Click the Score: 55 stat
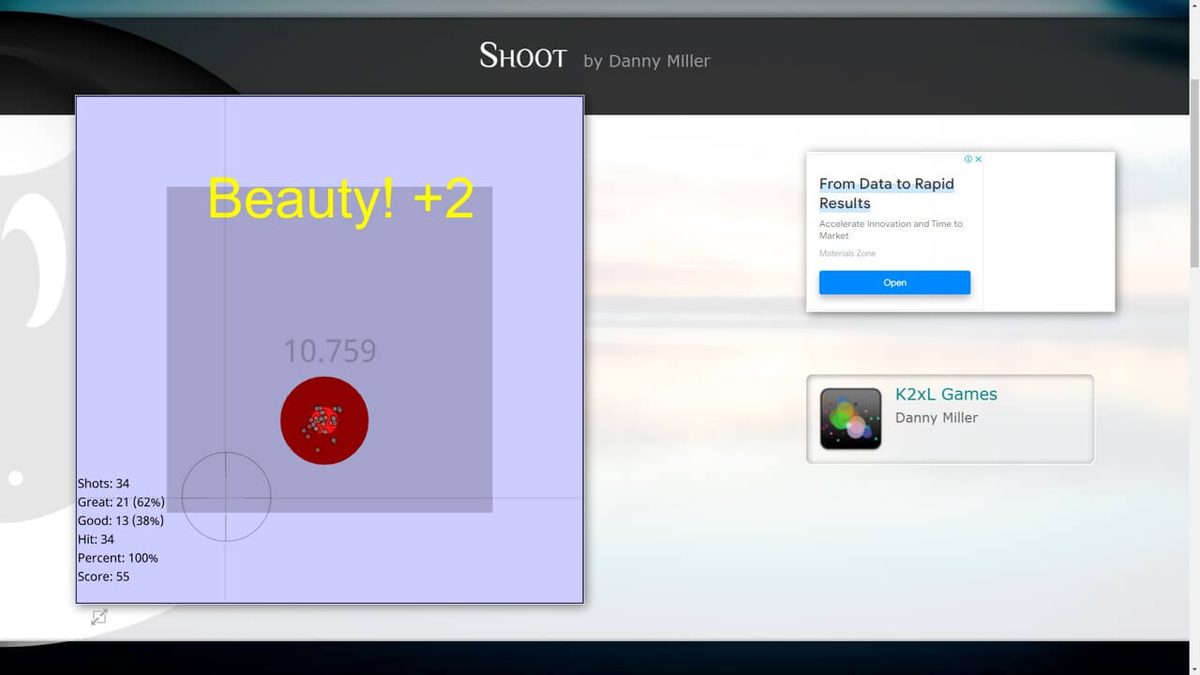Screen dimensions: 1200x675 (x=104, y=577)
